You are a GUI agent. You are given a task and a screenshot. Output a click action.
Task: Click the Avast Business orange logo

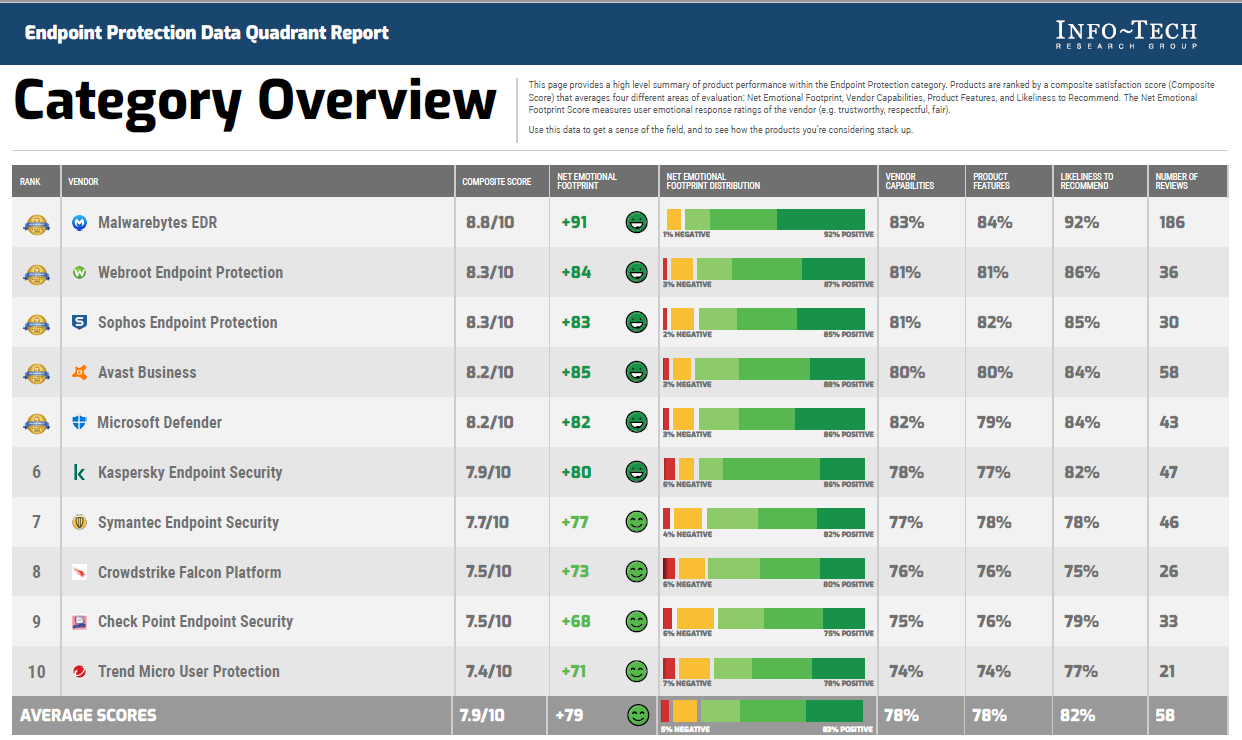tap(80, 372)
